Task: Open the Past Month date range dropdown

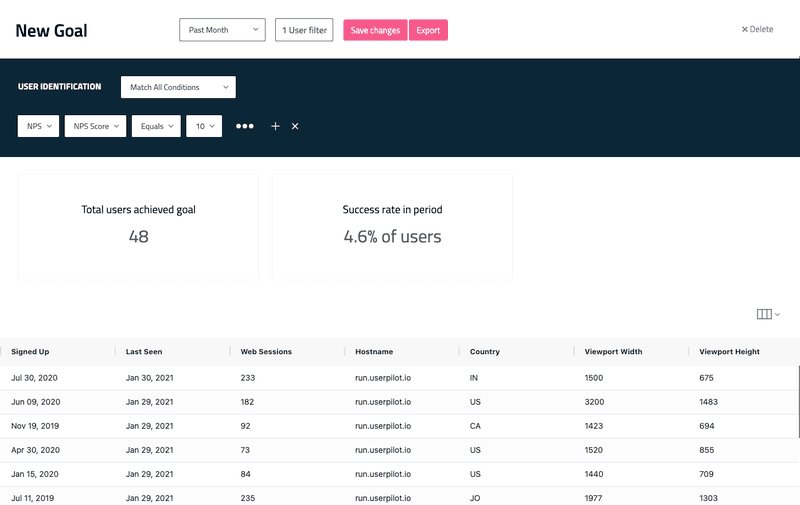Action: click(222, 30)
